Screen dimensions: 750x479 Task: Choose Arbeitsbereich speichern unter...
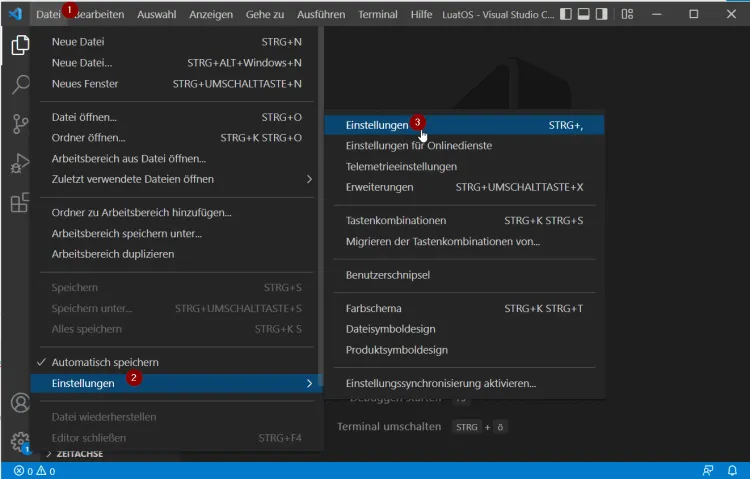[176, 234]
